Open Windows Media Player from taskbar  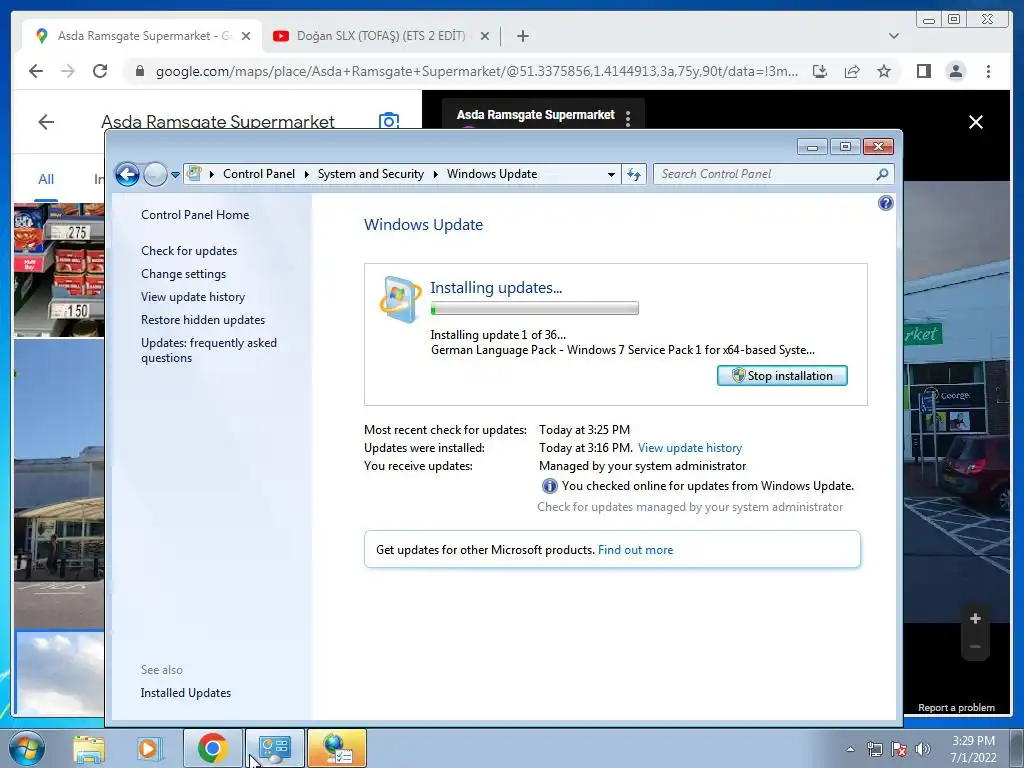[x=148, y=749]
